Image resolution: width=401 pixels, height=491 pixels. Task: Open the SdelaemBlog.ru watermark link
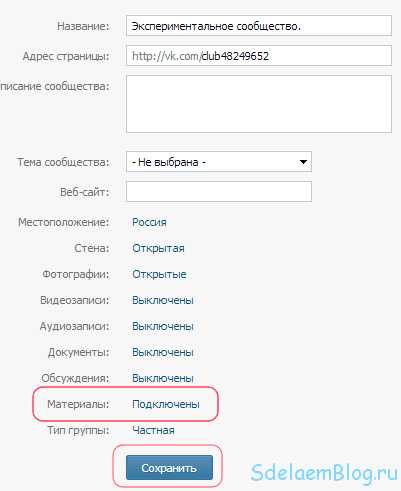click(324, 473)
